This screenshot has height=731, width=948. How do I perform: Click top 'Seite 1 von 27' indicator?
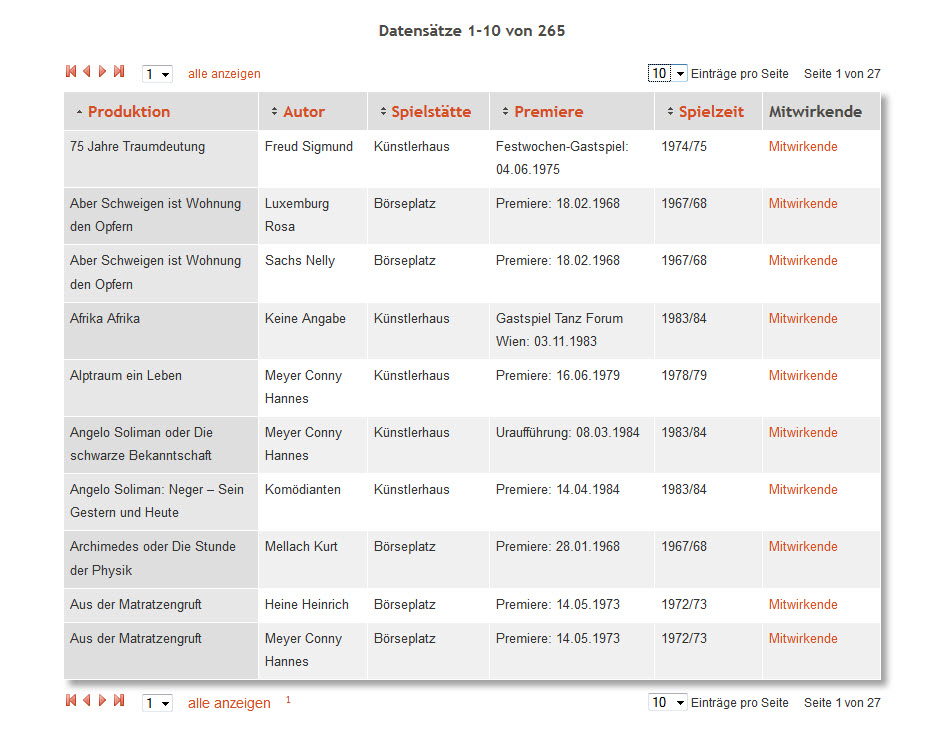tap(842, 74)
